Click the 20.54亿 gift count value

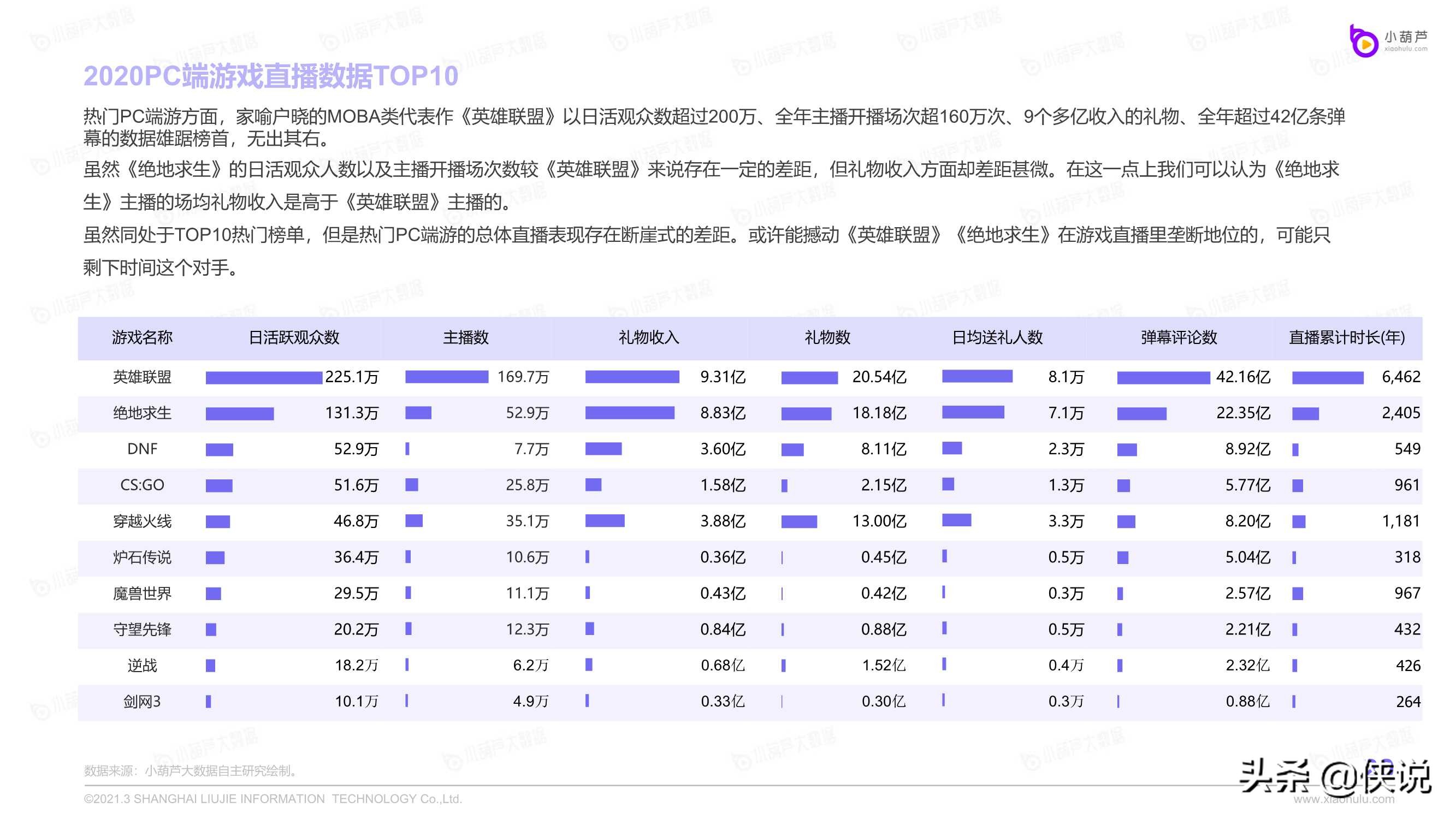[879, 377]
